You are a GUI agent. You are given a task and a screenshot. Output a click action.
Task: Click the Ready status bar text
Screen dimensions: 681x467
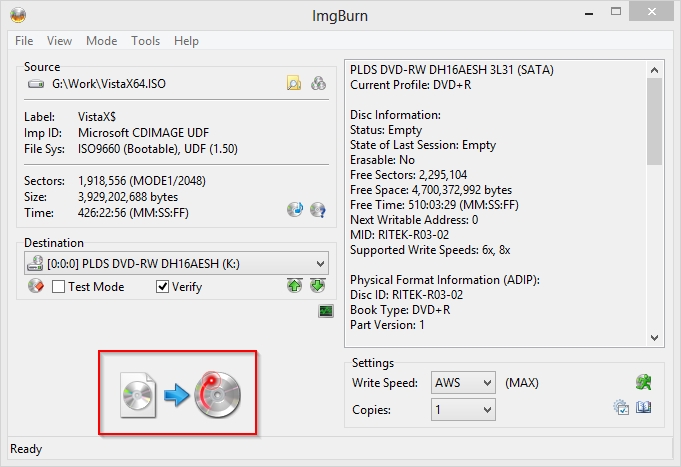coord(26,449)
